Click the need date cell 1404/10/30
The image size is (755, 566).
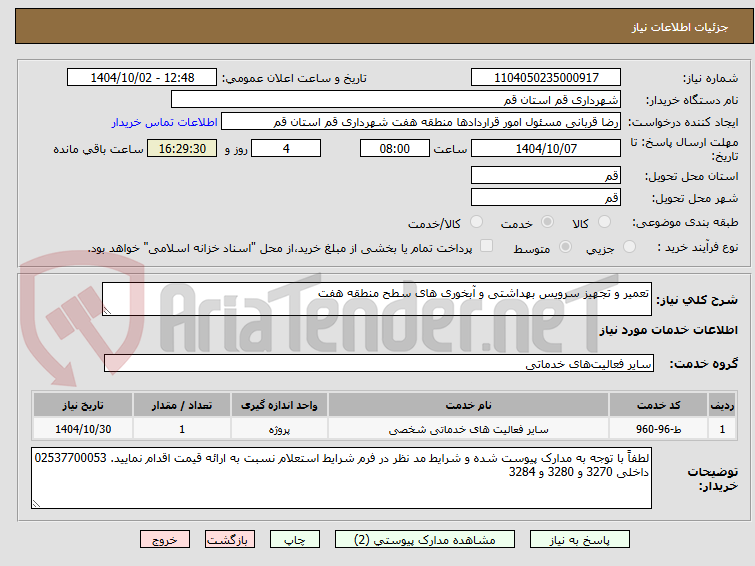[83, 429]
